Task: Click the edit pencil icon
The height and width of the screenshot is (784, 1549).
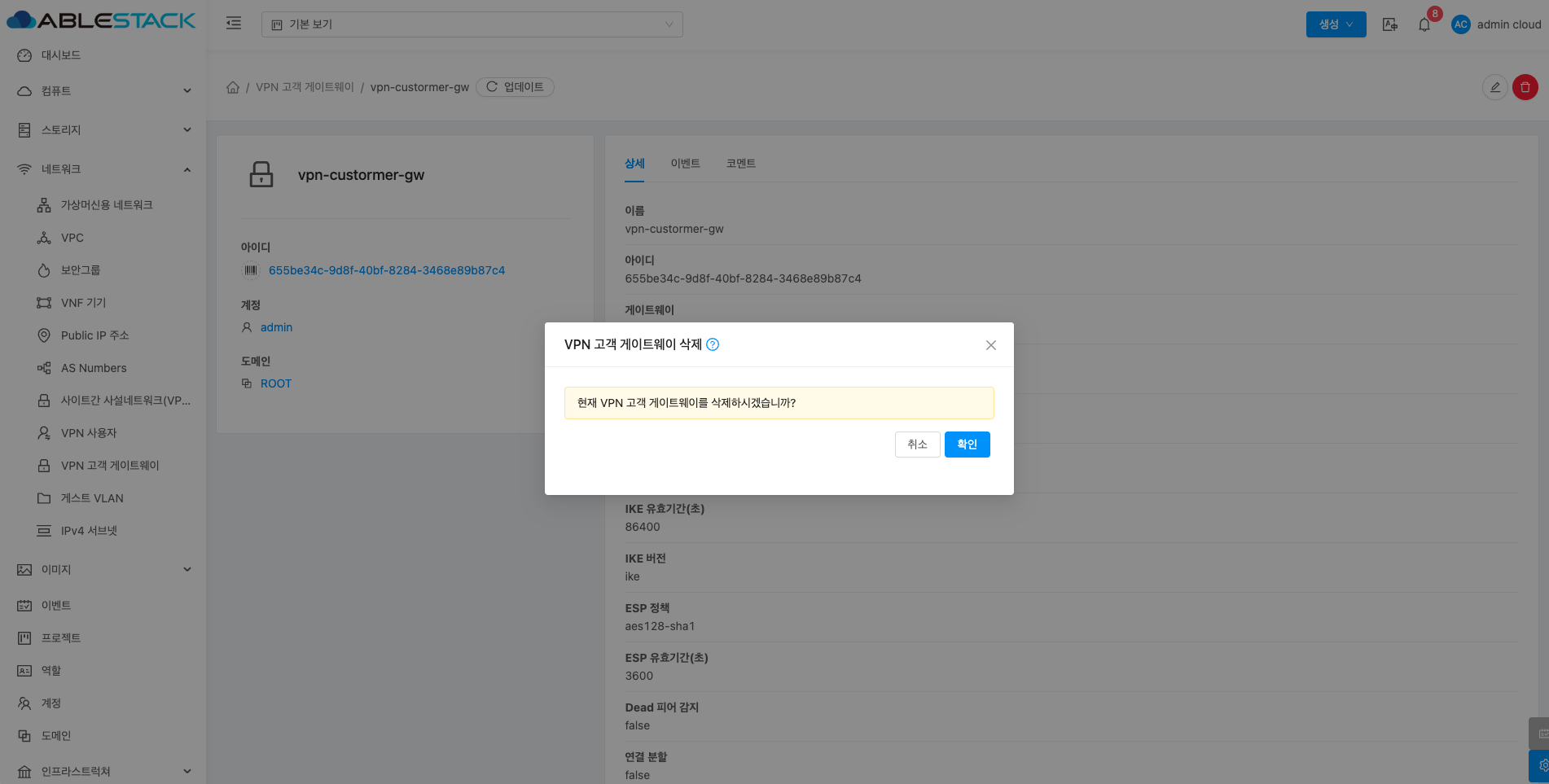Action: (1494, 87)
